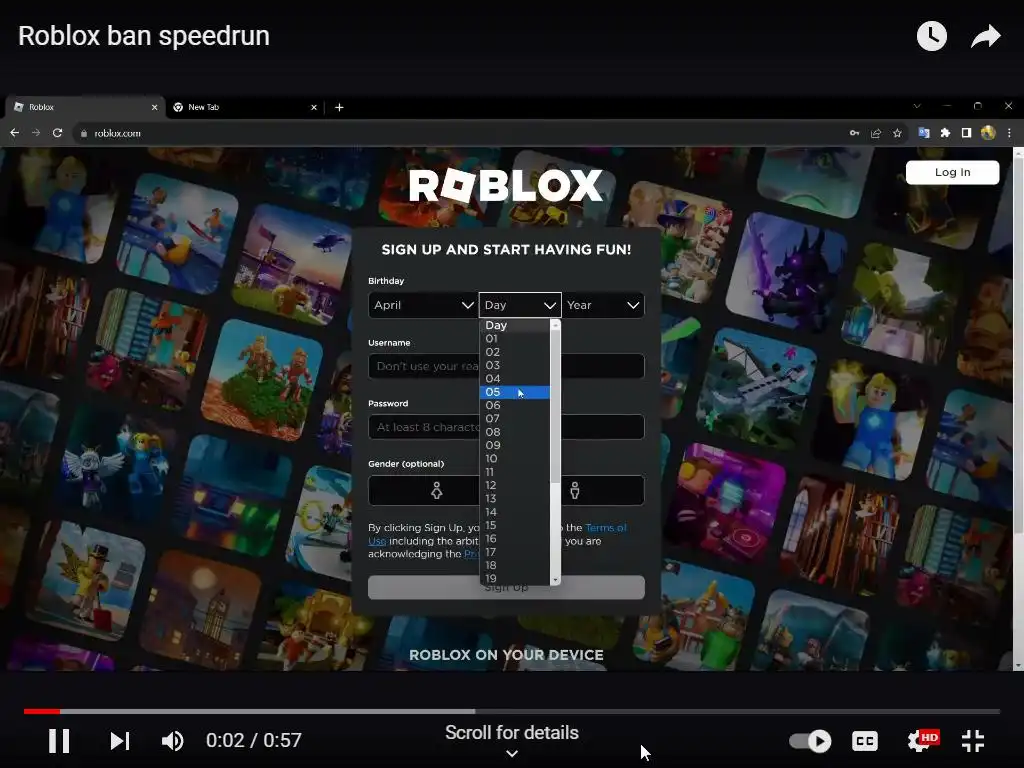Open the tab search chevron
This screenshot has height=768, width=1024.
click(x=917, y=106)
